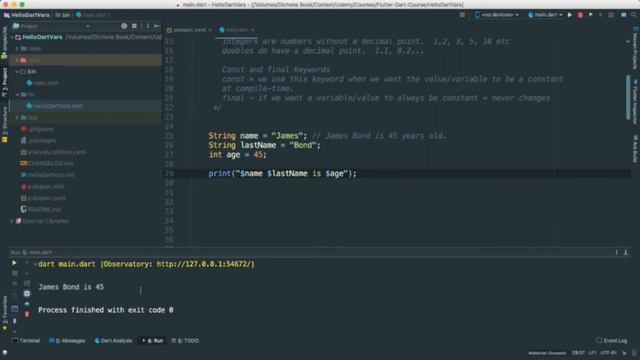Expand the .idea folder

click(18, 49)
